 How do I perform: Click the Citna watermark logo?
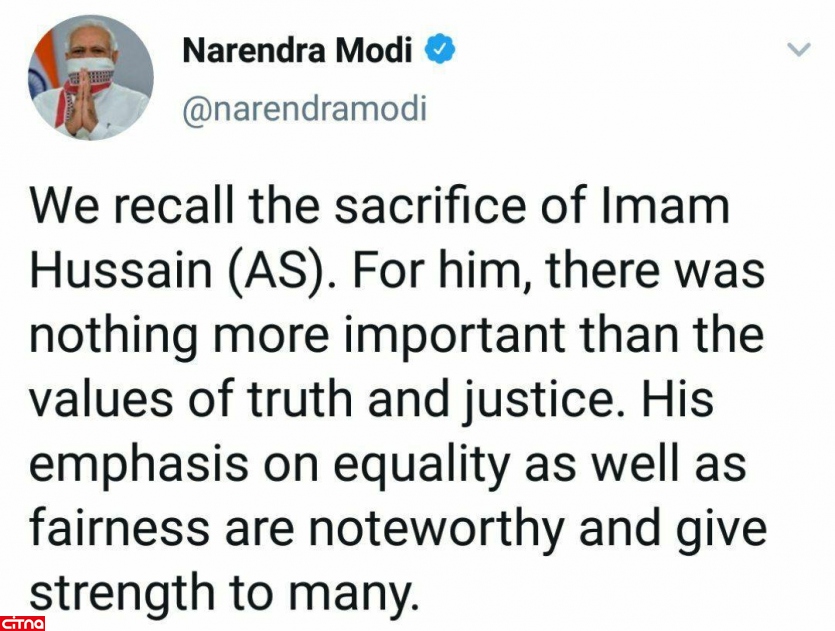click(x=22, y=622)
